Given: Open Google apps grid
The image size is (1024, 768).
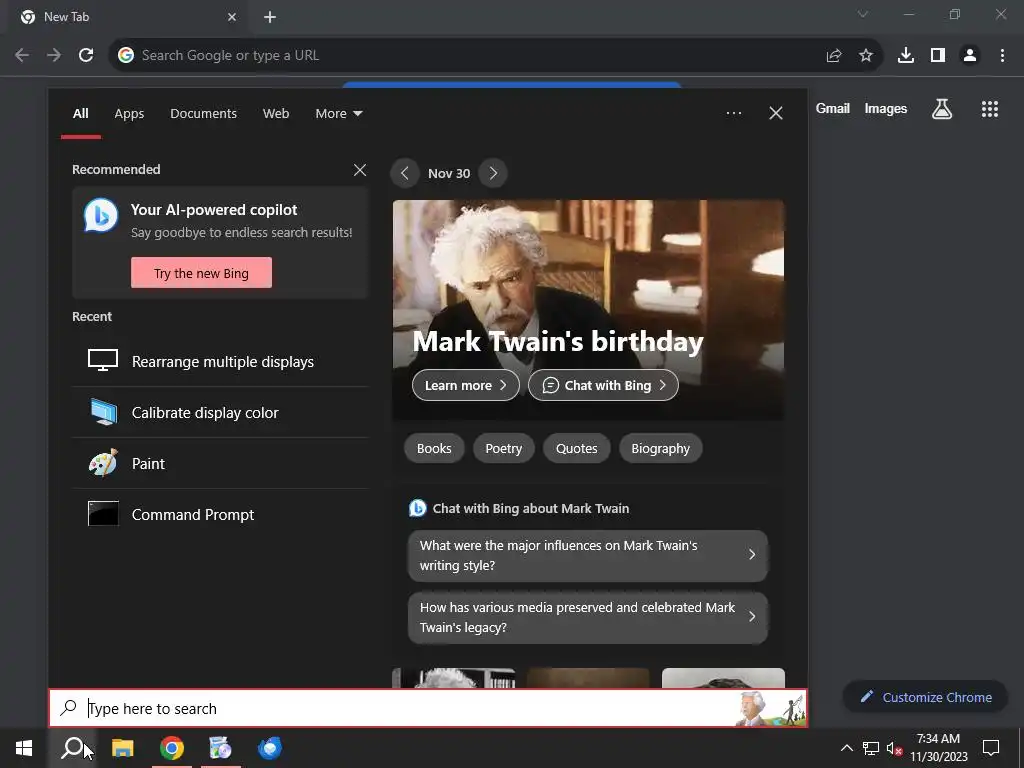Looking at the screenshot, I should (x=990, y=109).
